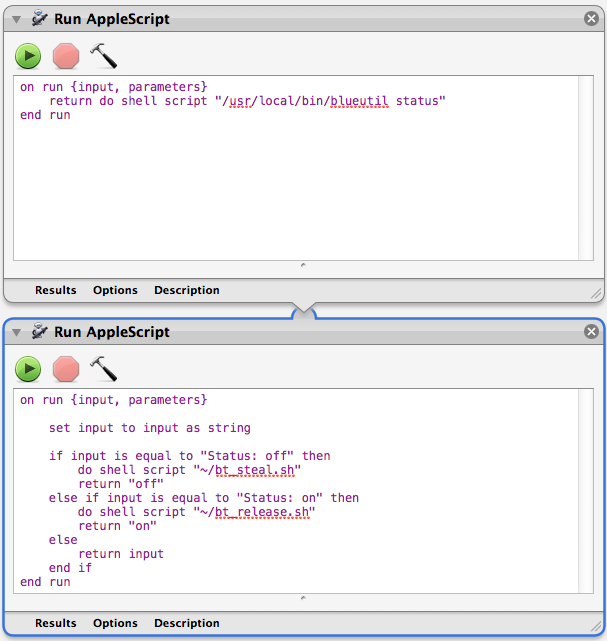Image resolution: width=607 pixels, height=641 pixels.
Task: Click the bt_release.sh shell script line
Action: click(x=197, y=512)
